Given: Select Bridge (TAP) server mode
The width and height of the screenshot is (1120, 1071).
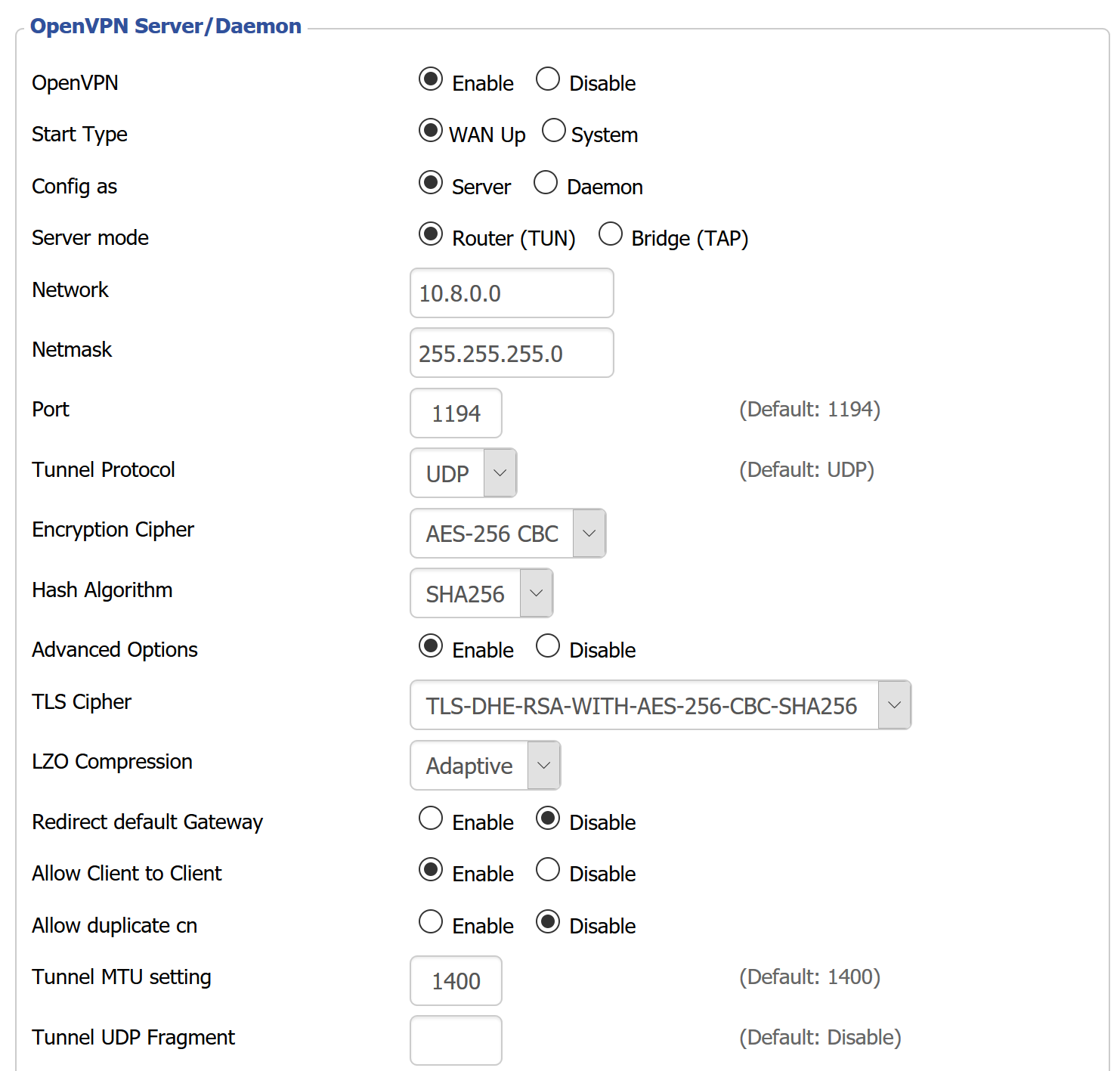Looking at the screenshot, I should 611,234.
